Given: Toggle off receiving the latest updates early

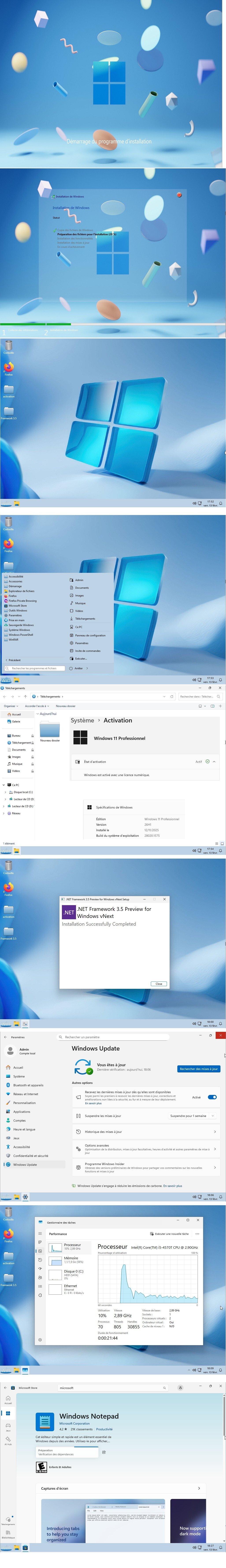Looking at the screenshot, I should point(212,1097).
